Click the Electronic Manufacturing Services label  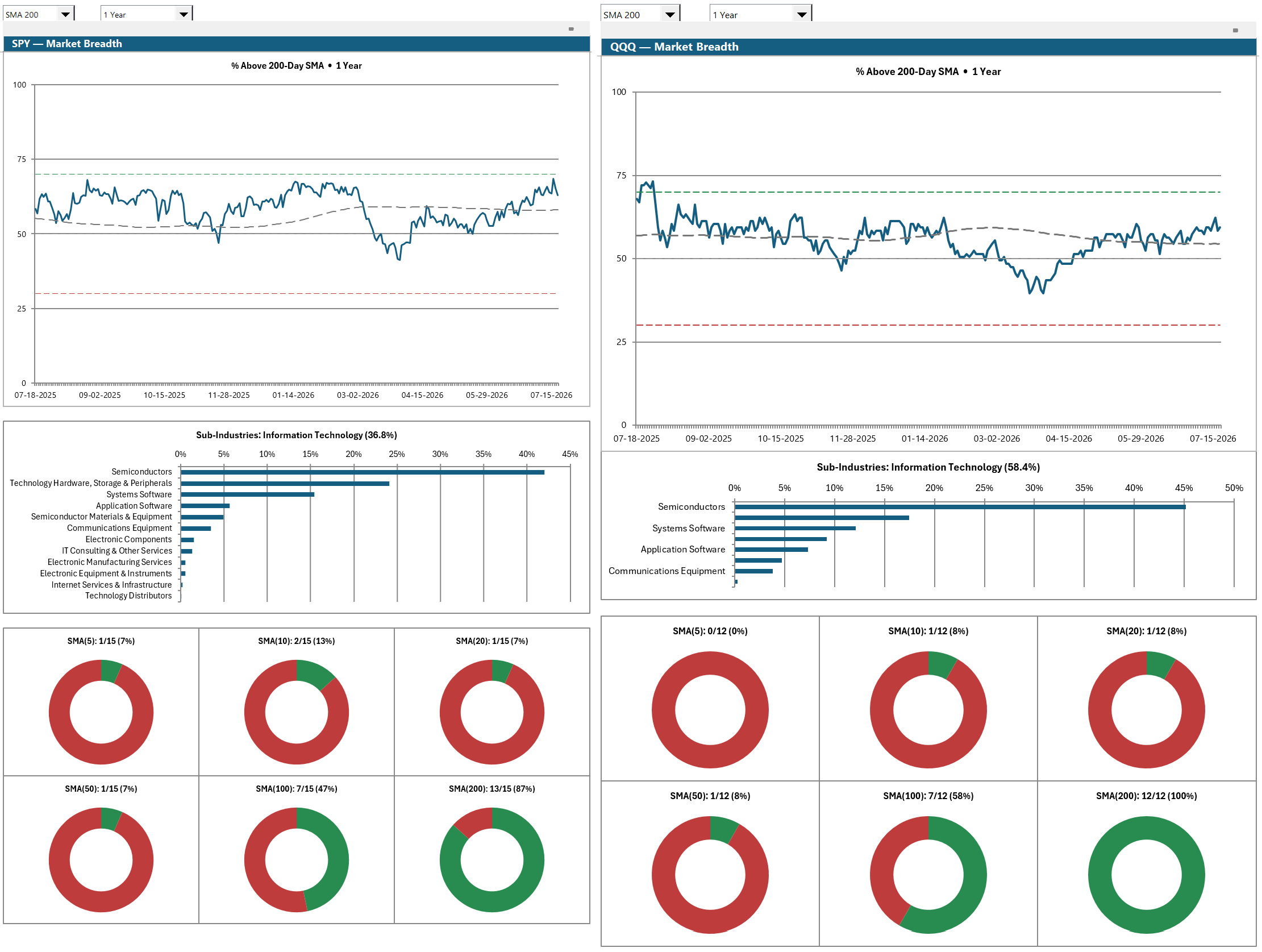[110, 562]
